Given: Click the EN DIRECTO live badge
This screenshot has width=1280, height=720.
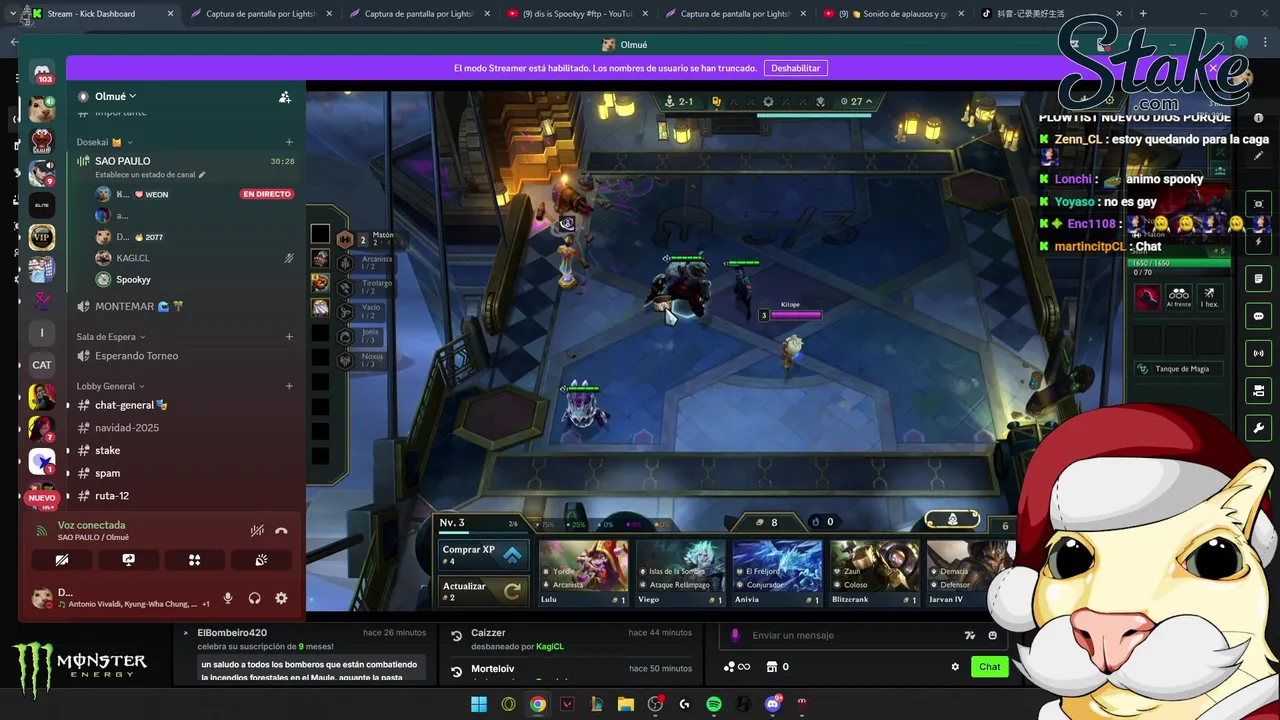Looking at the screenshot, I should click(x=267, y=194).
